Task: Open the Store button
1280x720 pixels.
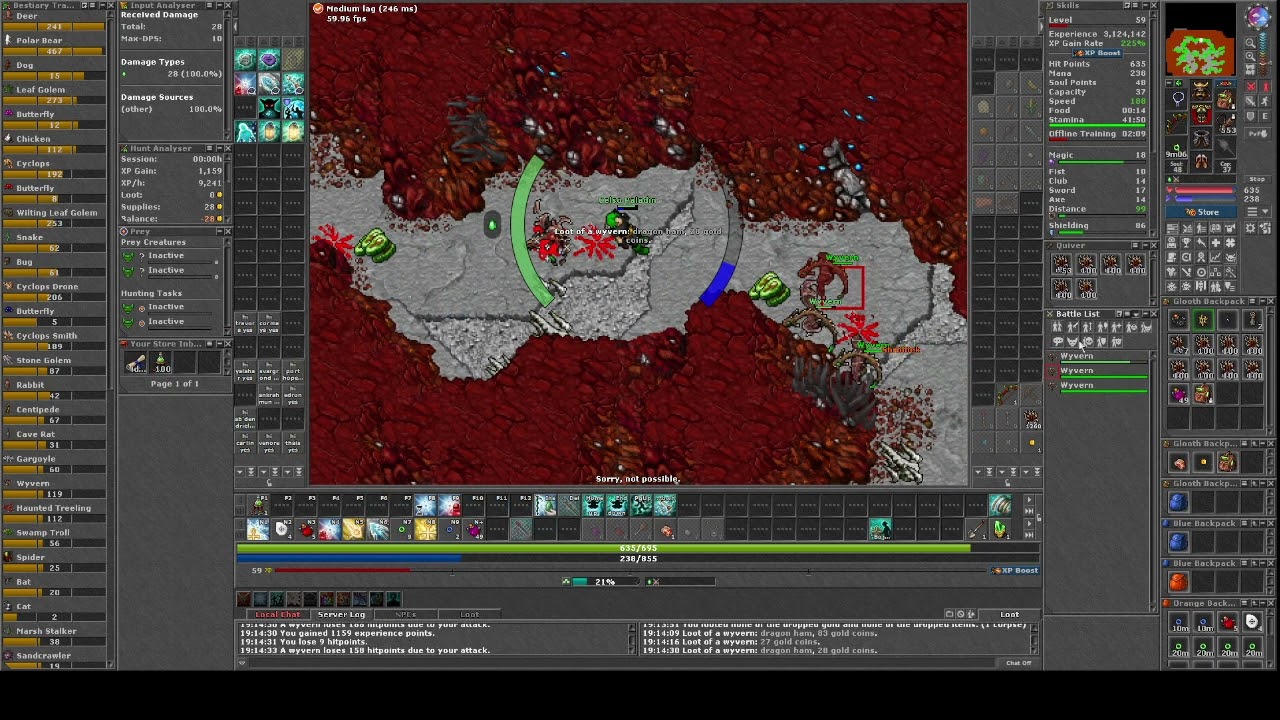Action: click(x=1201, y=212)
